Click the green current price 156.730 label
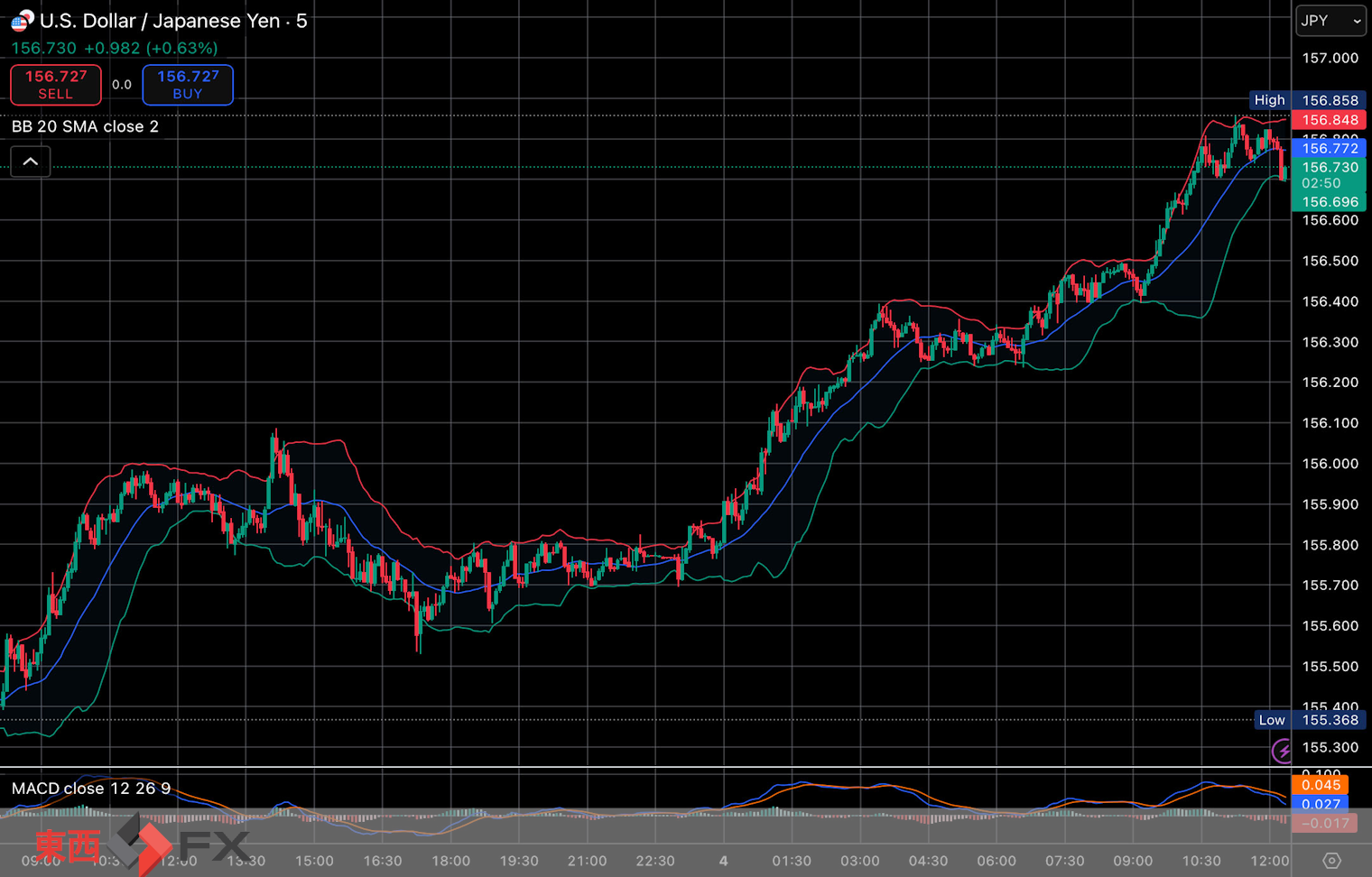Screen dimensions: 1372x877 coord(1329,168)
